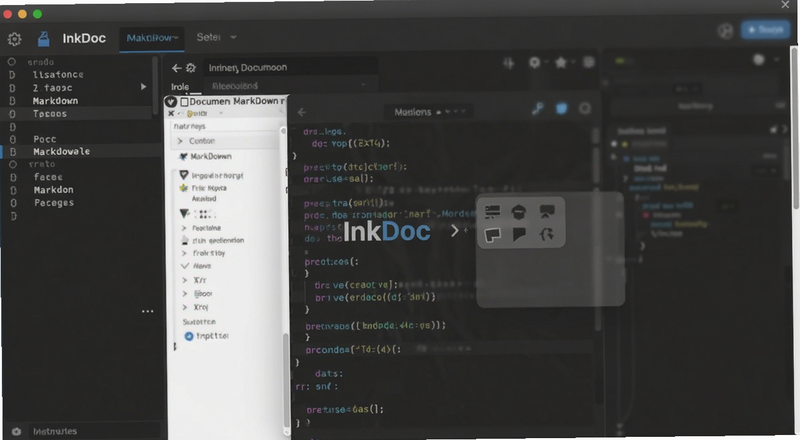Viewport: 800px width, 440px height.
Task: Open the list view icon right of star
Action: click(x=588, y=62)
